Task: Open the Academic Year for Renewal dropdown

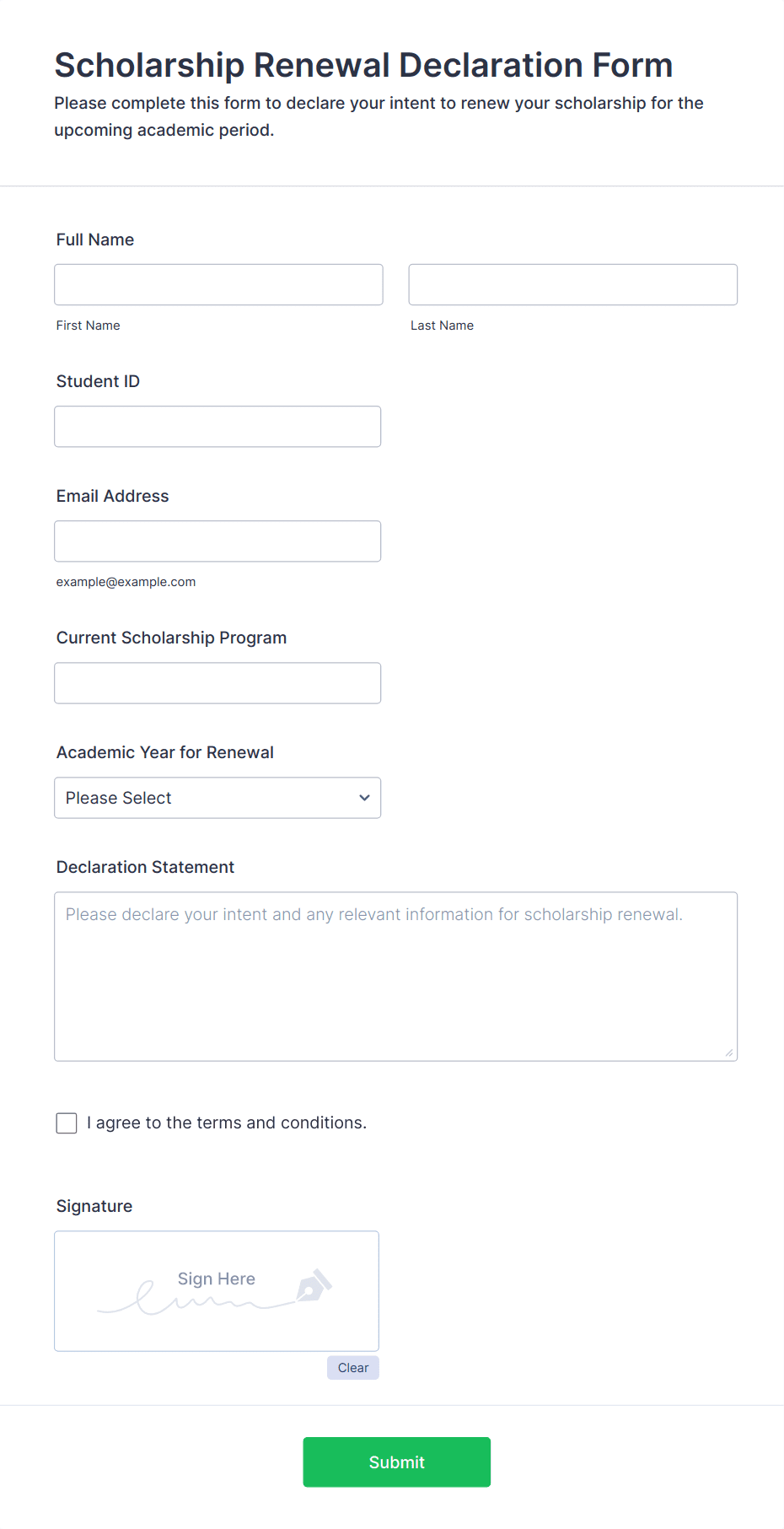Action: coord(217,798)
